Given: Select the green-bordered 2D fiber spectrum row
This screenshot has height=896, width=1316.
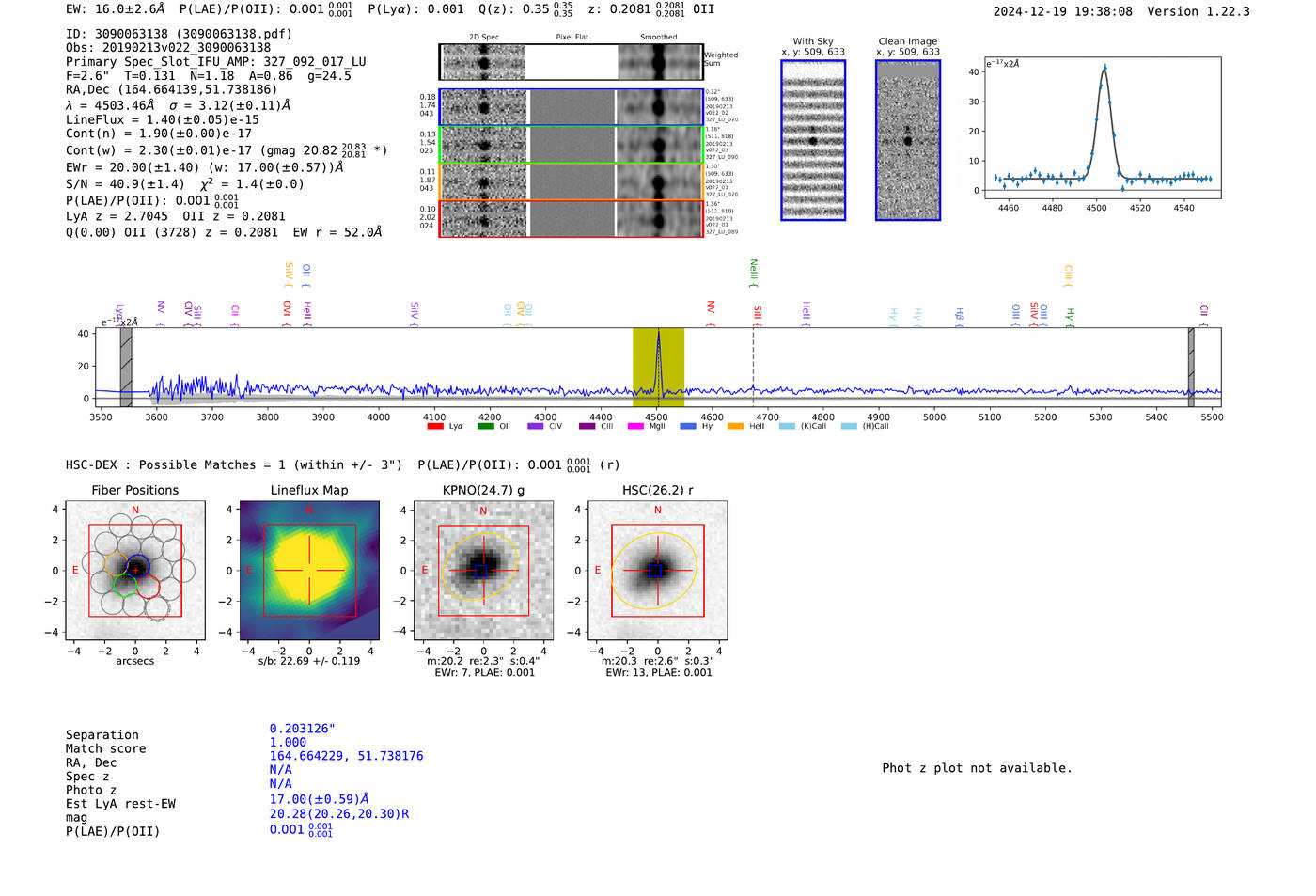Looking at the screenshot, I should tap(571, 145).
